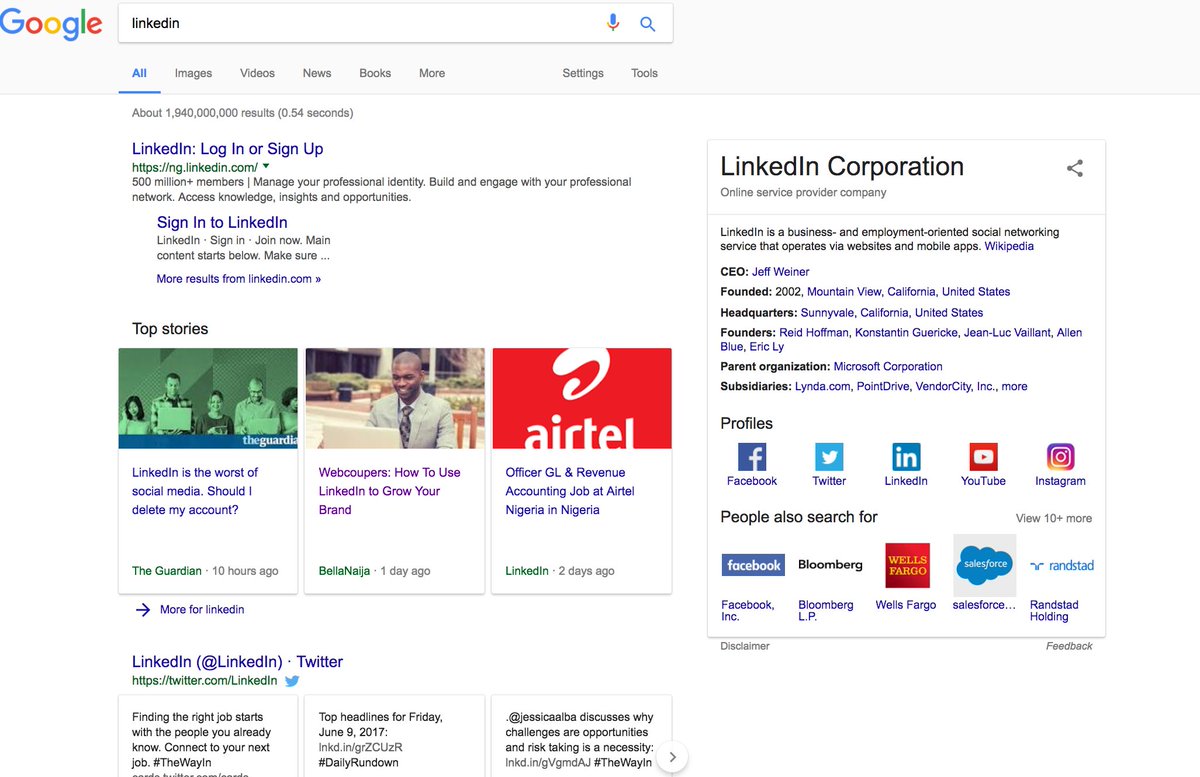Switch to the Books tab

coord(375,73)
